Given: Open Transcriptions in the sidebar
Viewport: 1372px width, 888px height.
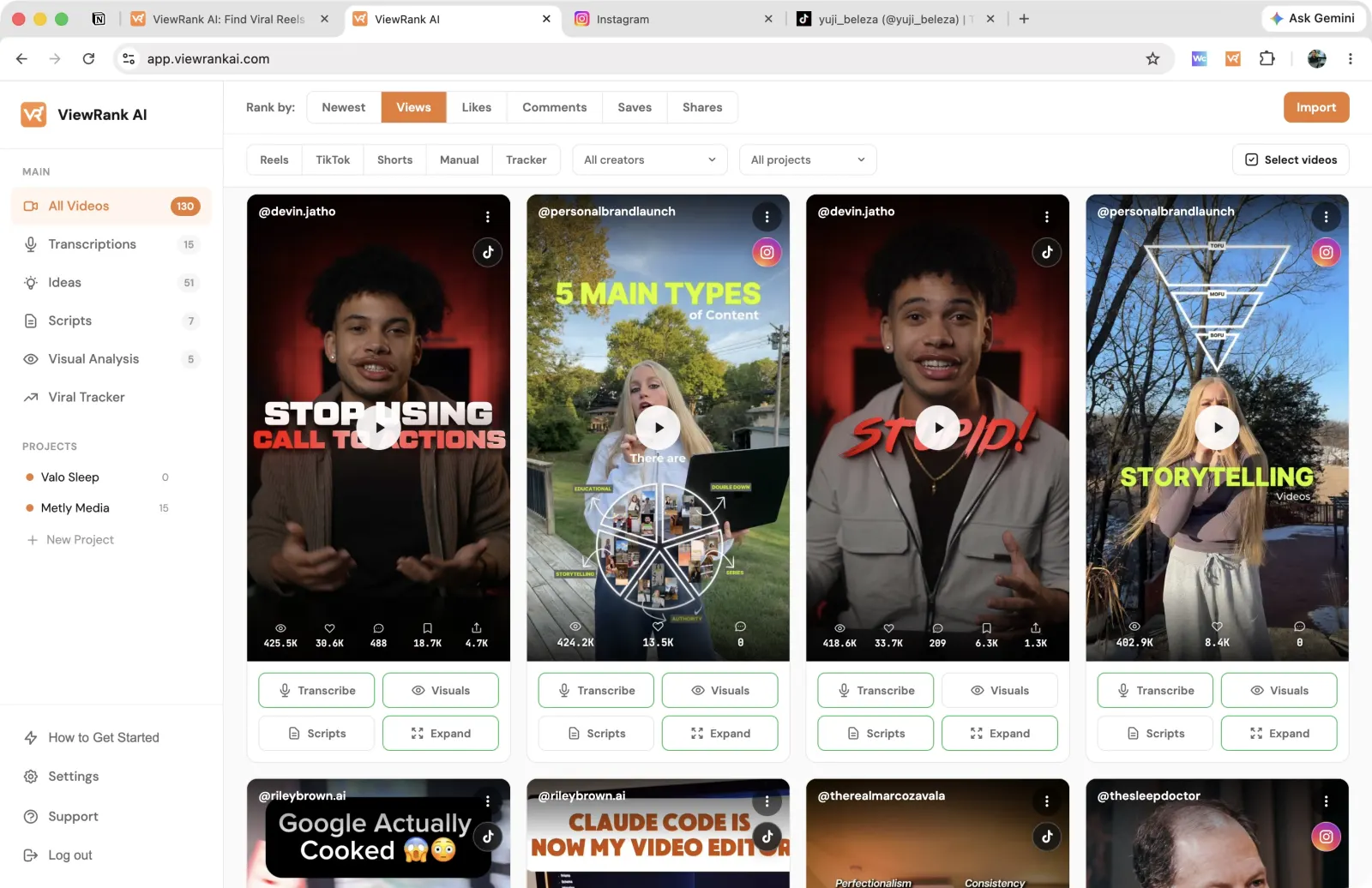Looking at the screenshot, I should 111,244.
